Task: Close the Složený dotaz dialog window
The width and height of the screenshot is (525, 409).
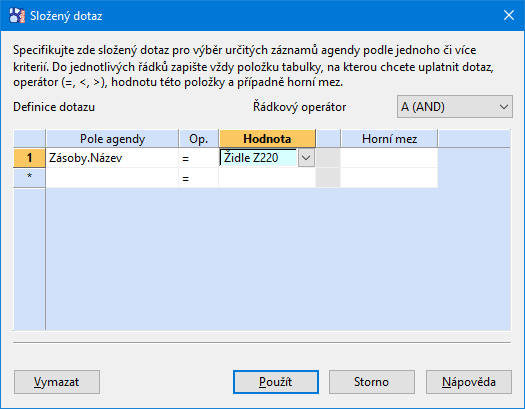Action: (x=509, y=15)
